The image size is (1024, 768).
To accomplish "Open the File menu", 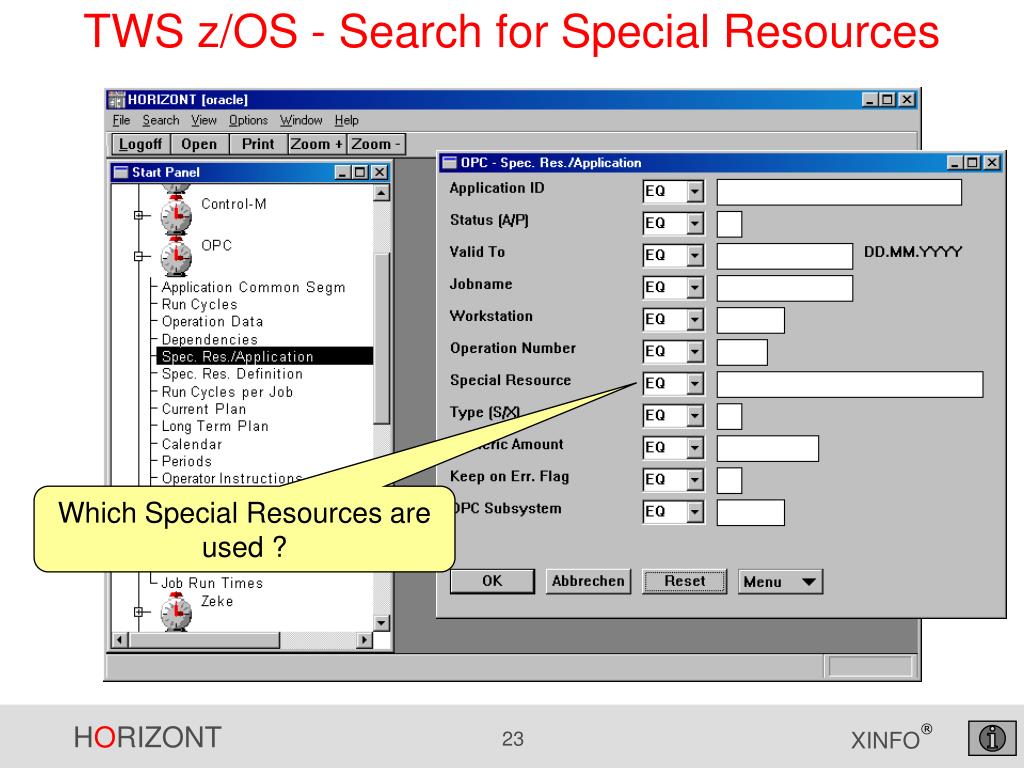I will [121, 120].
